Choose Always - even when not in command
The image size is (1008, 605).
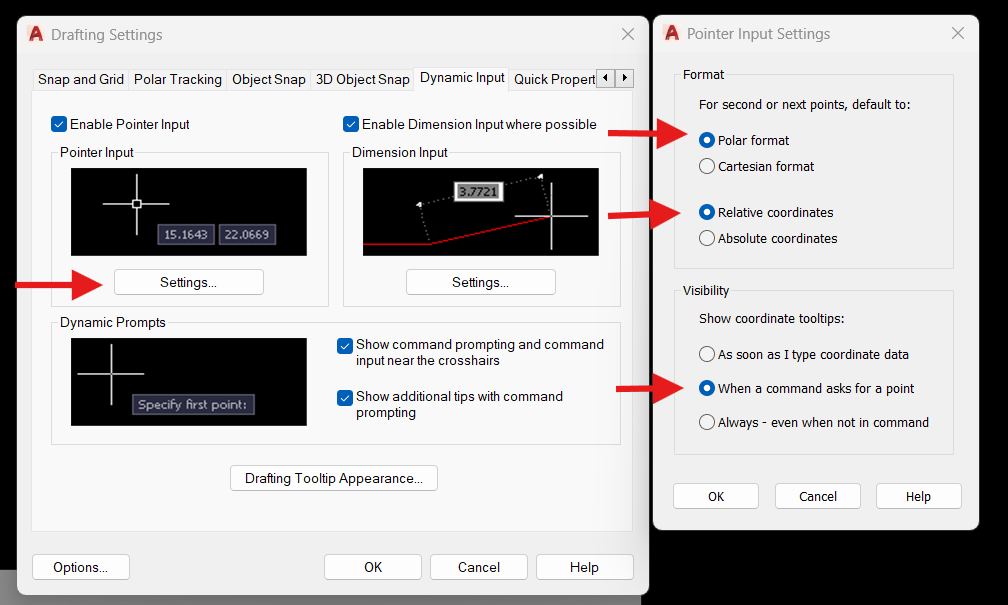pos(706,422)
